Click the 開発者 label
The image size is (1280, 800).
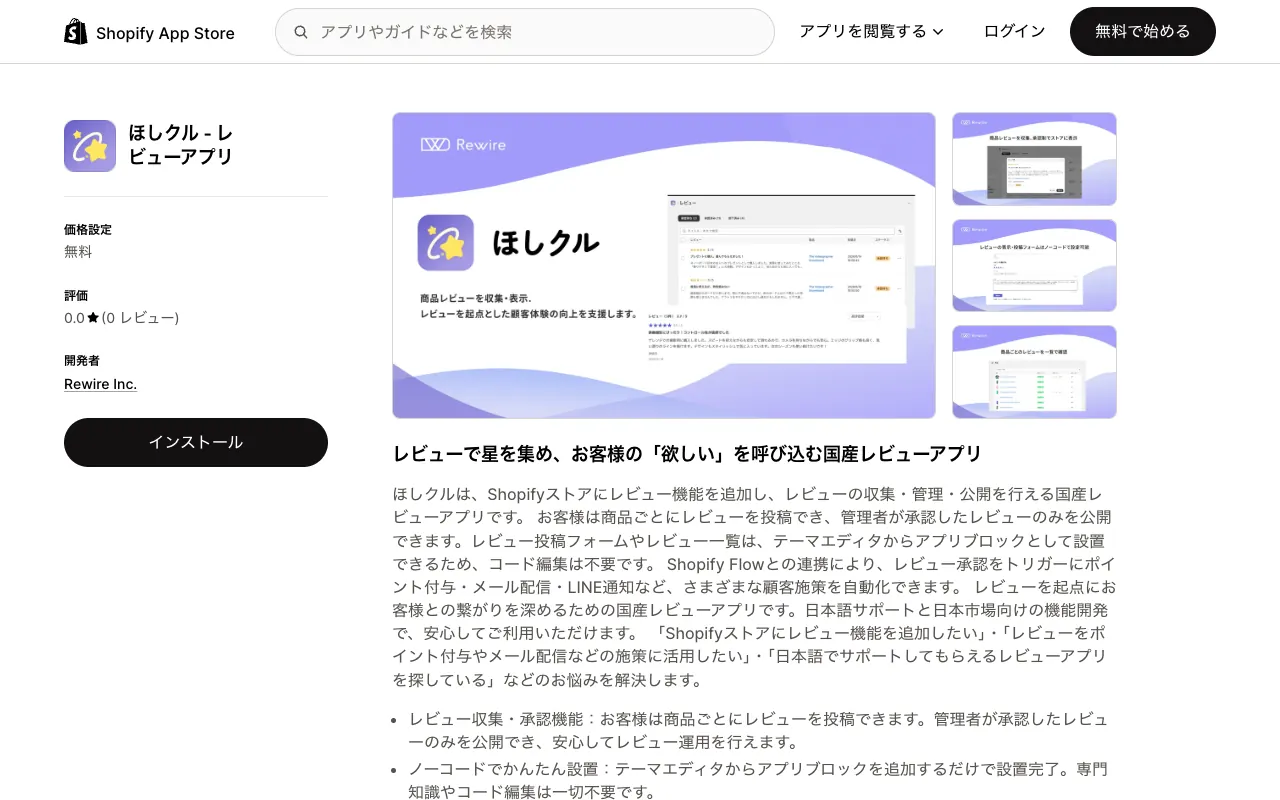tap(82, 361)
